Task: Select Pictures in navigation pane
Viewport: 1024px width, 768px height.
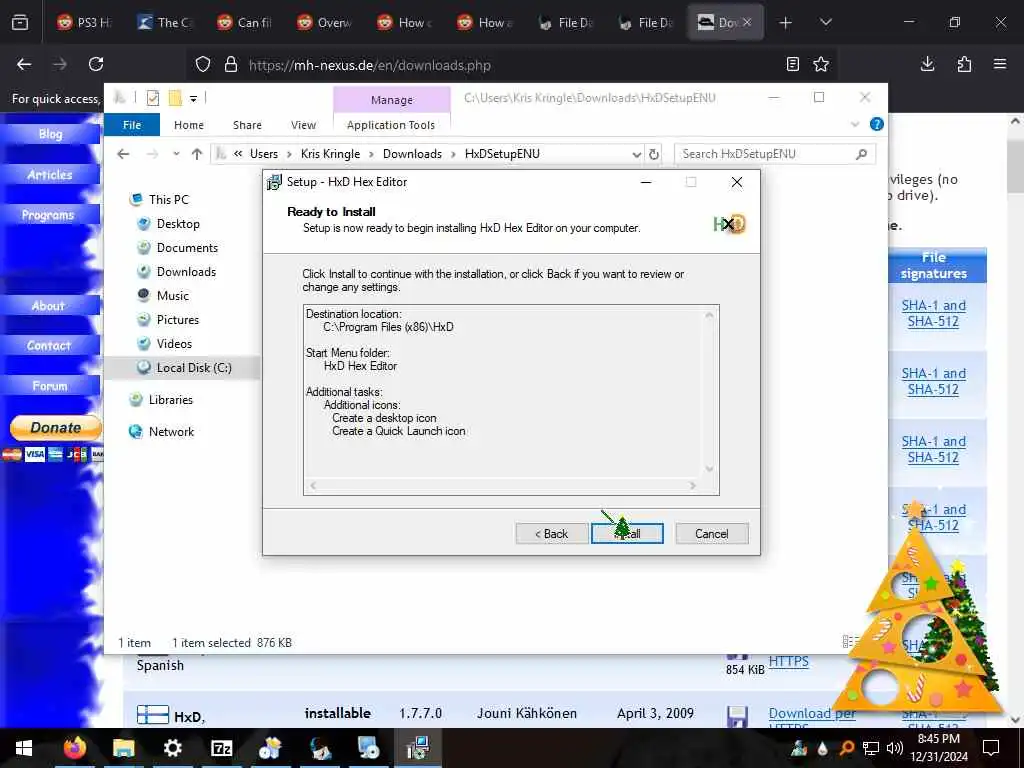Action: point(178,320)
